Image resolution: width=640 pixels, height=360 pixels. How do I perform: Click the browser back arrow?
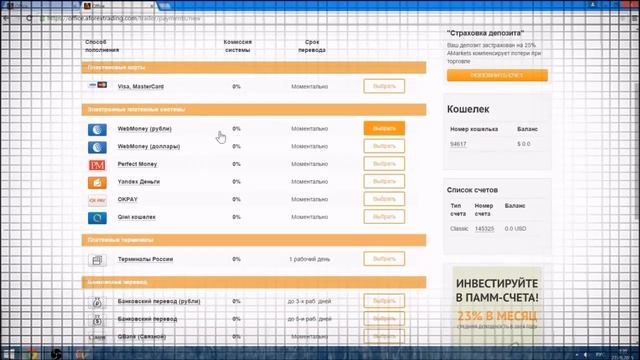tap(6, 18)
